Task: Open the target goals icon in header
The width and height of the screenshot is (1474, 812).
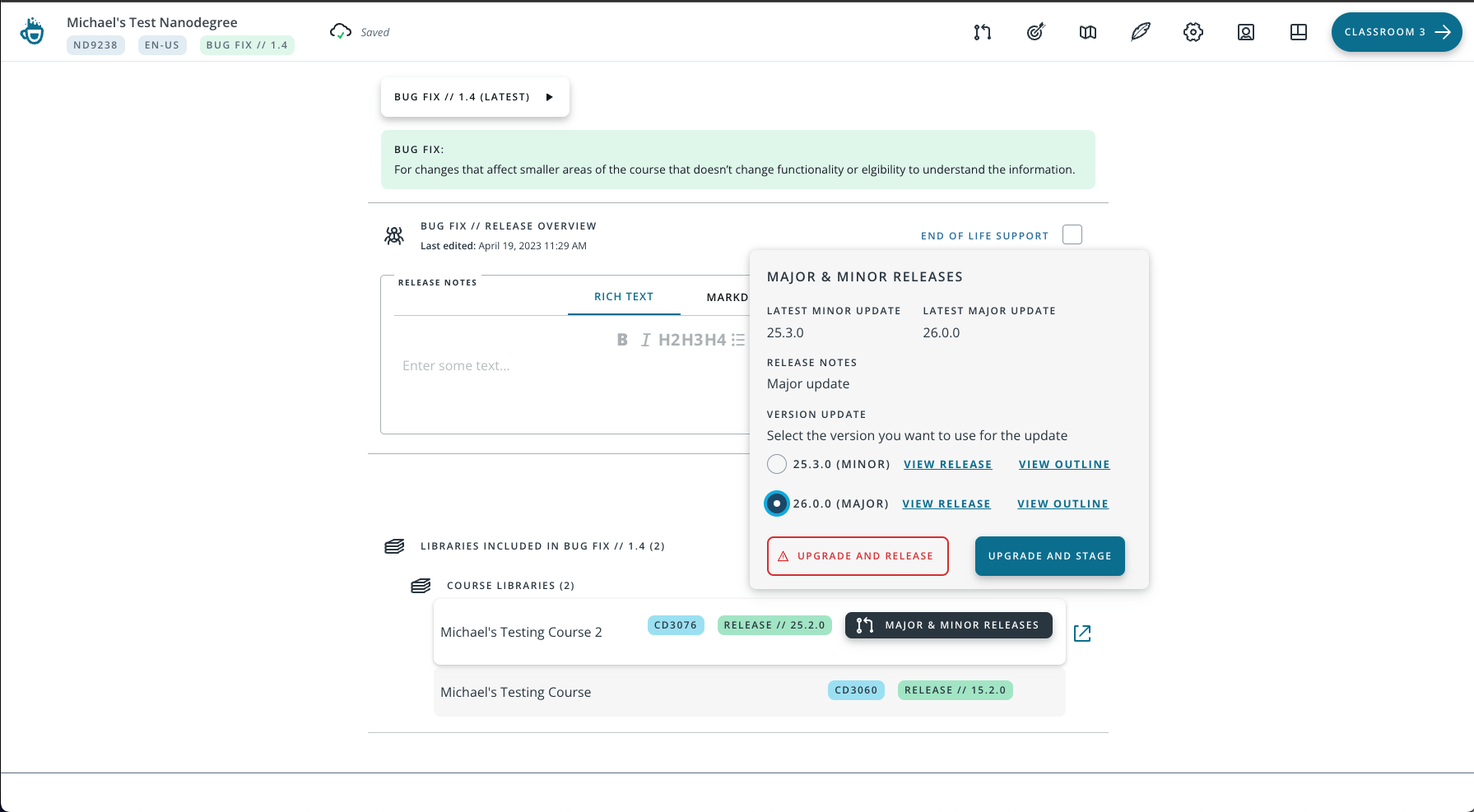Action: 1035,32
